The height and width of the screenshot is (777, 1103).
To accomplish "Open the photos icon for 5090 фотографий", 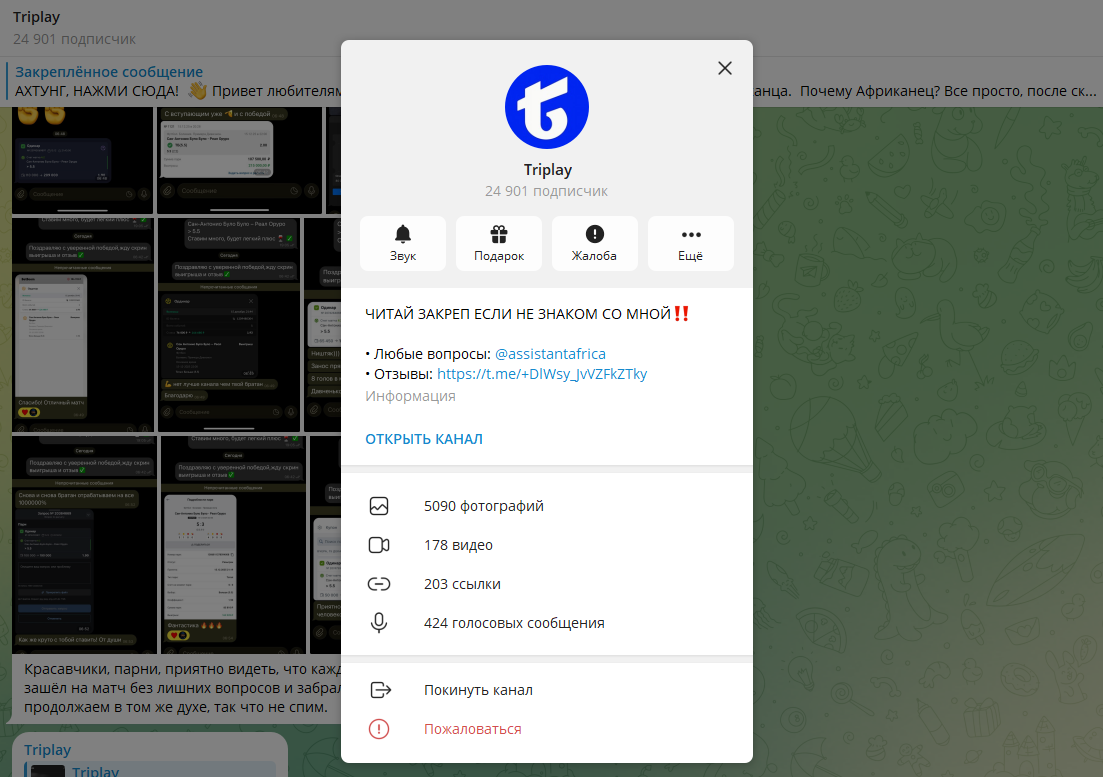I will click(x=379, y=506).
